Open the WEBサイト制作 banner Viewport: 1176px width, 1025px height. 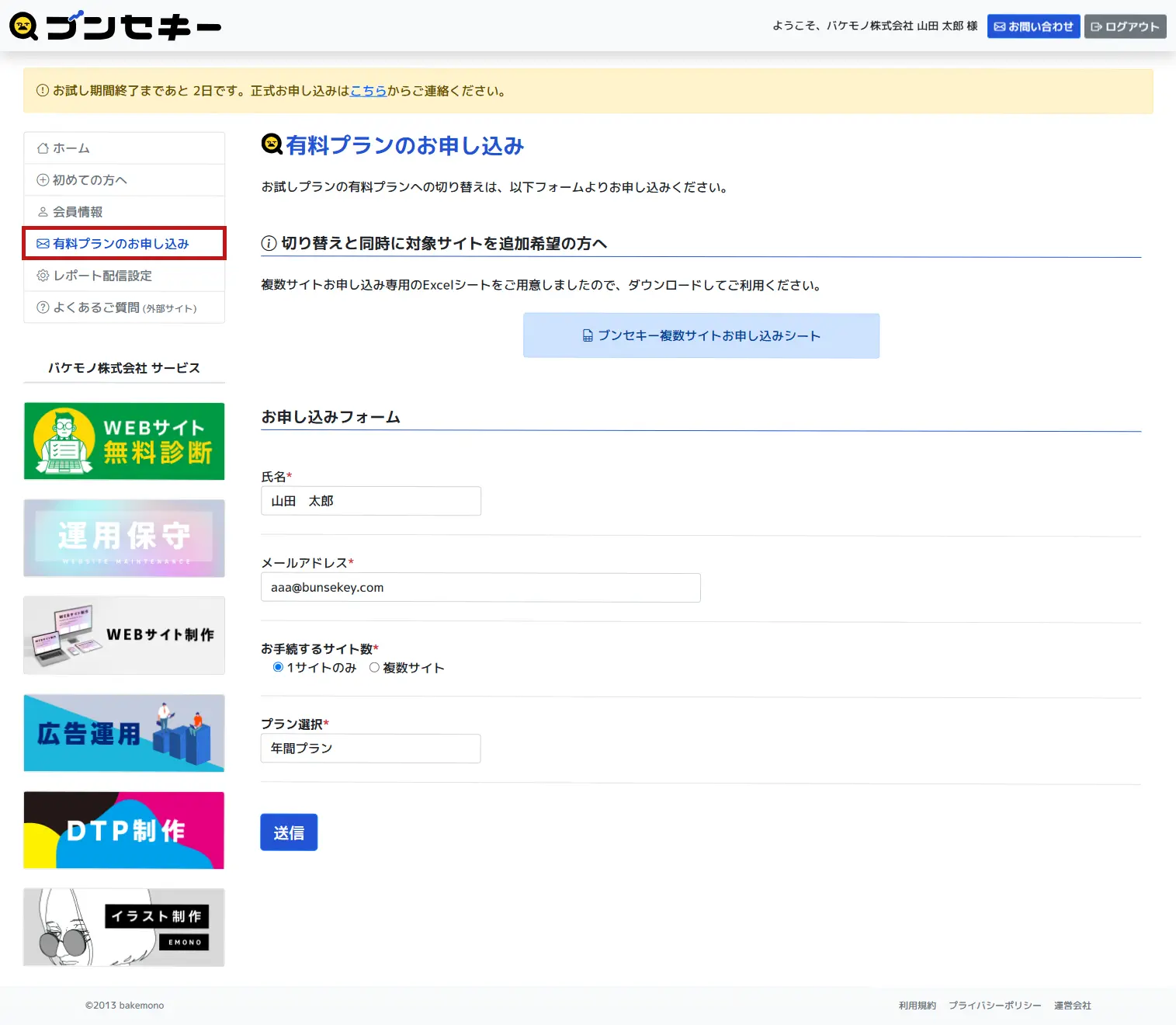click(x=124, y=635)
